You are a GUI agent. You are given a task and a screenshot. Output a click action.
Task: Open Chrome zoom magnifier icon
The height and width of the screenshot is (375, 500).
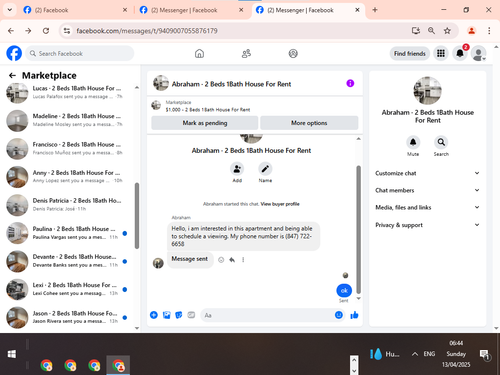(431, 31)
